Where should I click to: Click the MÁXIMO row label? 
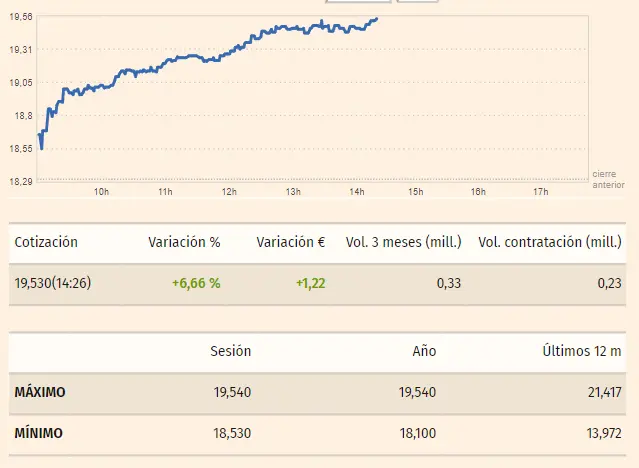pos(40,392)
